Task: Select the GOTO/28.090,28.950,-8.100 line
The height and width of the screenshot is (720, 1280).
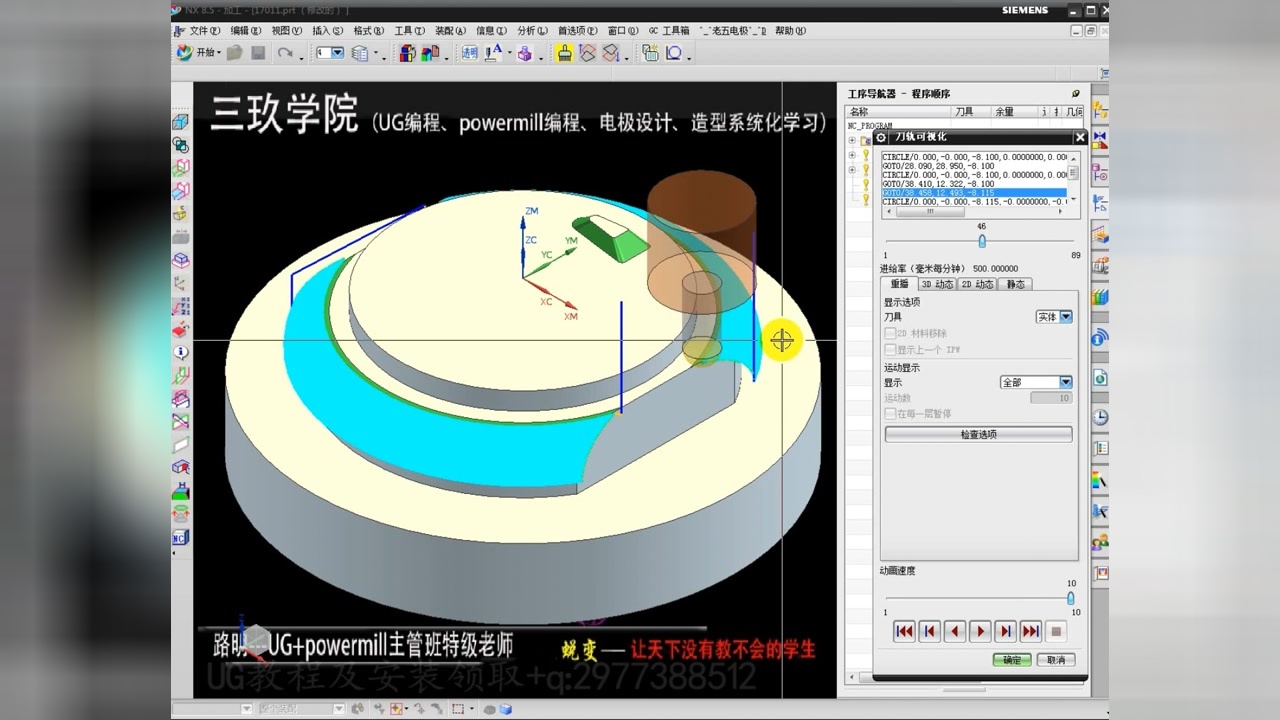Action: [974, 166]
